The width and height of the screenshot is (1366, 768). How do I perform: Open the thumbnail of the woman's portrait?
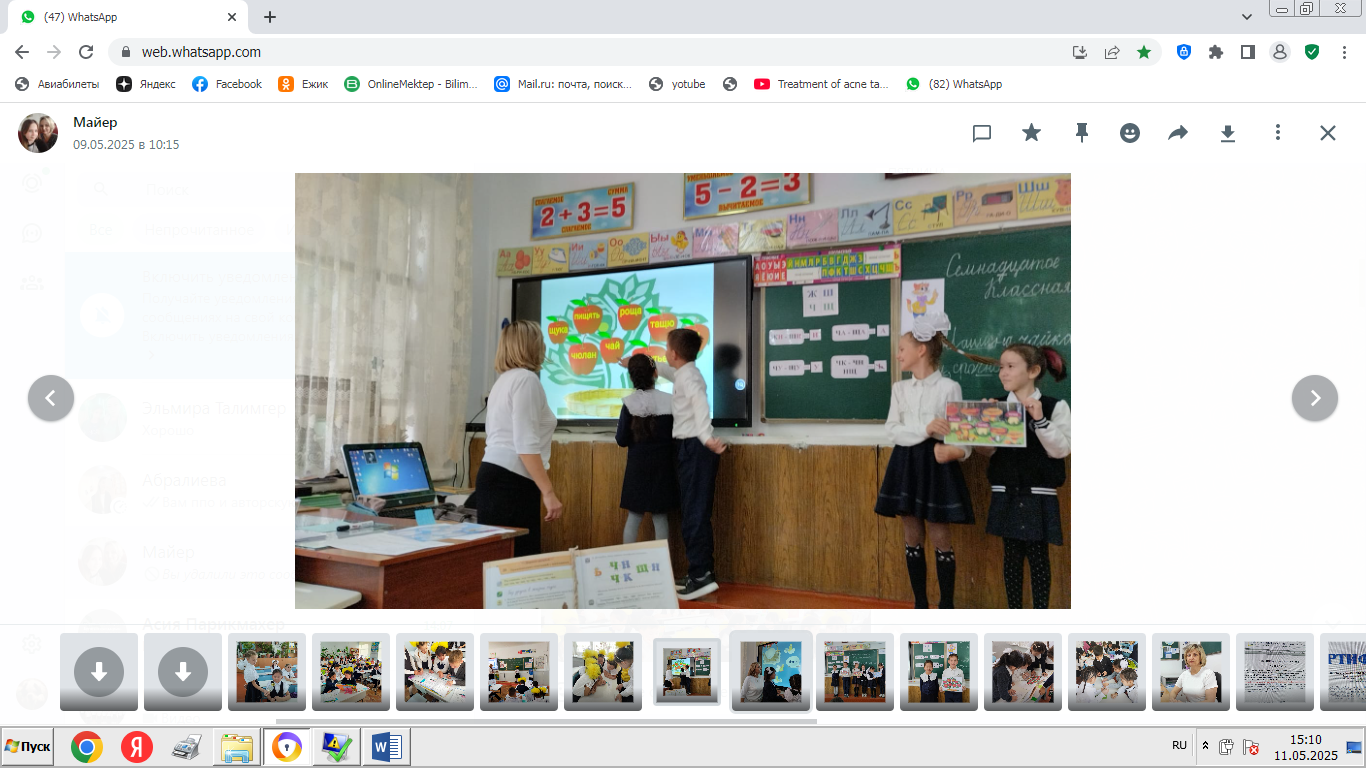tap(1191, 671)
